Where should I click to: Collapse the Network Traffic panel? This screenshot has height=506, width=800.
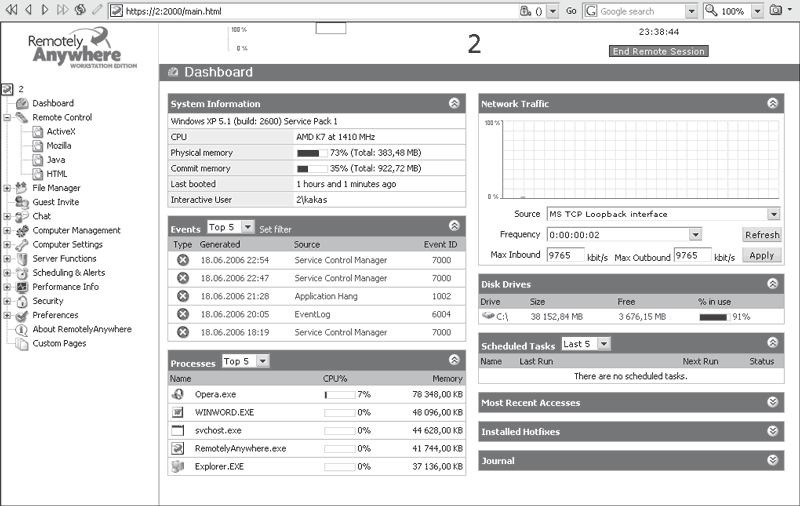pyautogui.click(x=773, y=103)
